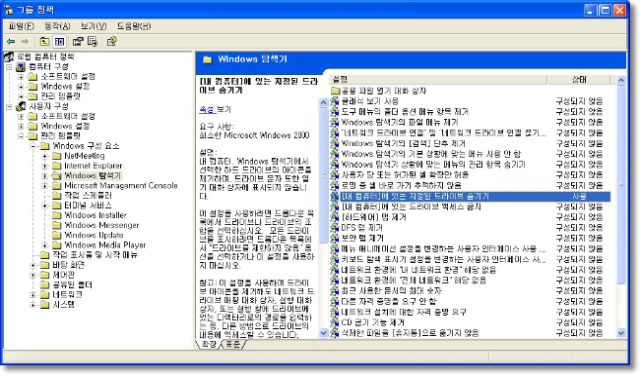
Task: Toggle the Show/Hide Console Tree icon
Action: (60, 41)
